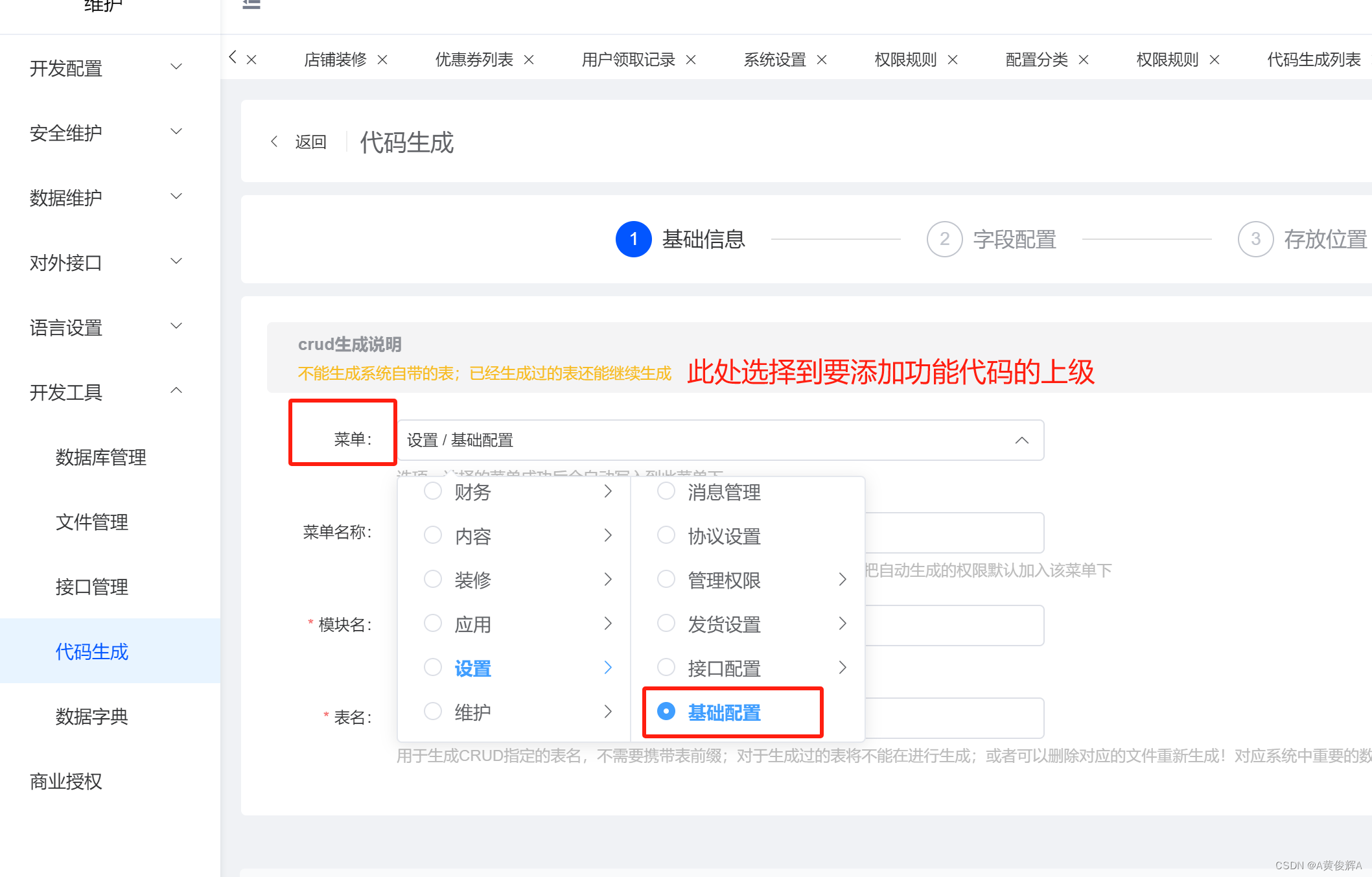
Task: Click the hamburger icon at top left
Action: (x=251, y=5)
